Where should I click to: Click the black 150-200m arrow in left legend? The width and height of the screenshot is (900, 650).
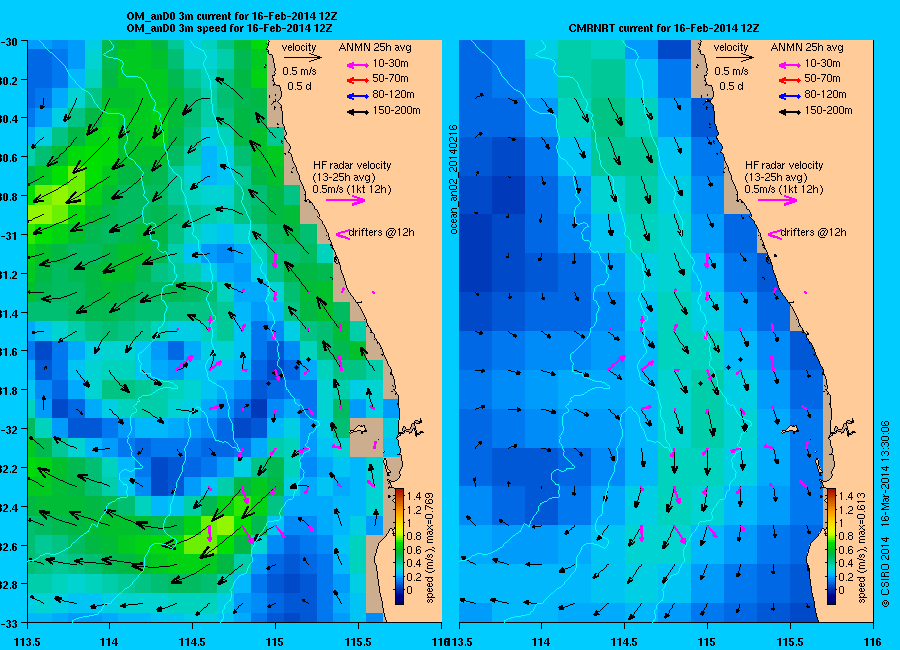(358, 112)
